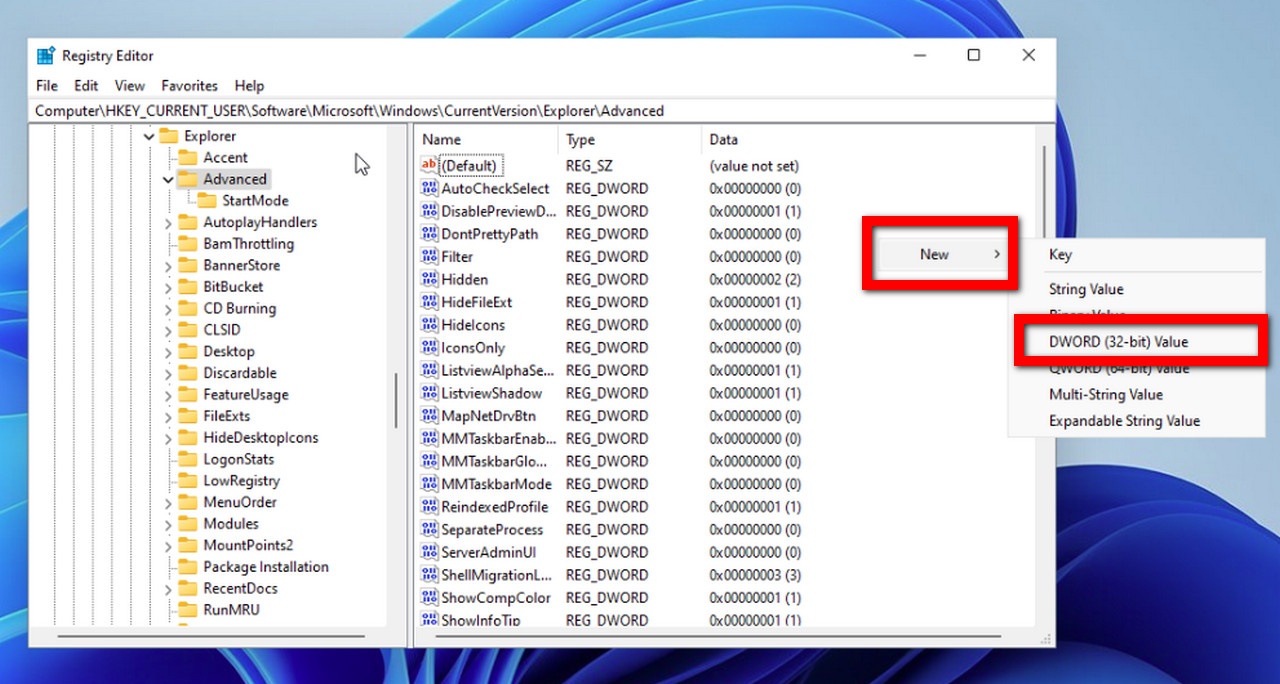This screenshot has height=684, width=1280.
Task: Open the Favorites menu
Action: 189,86
